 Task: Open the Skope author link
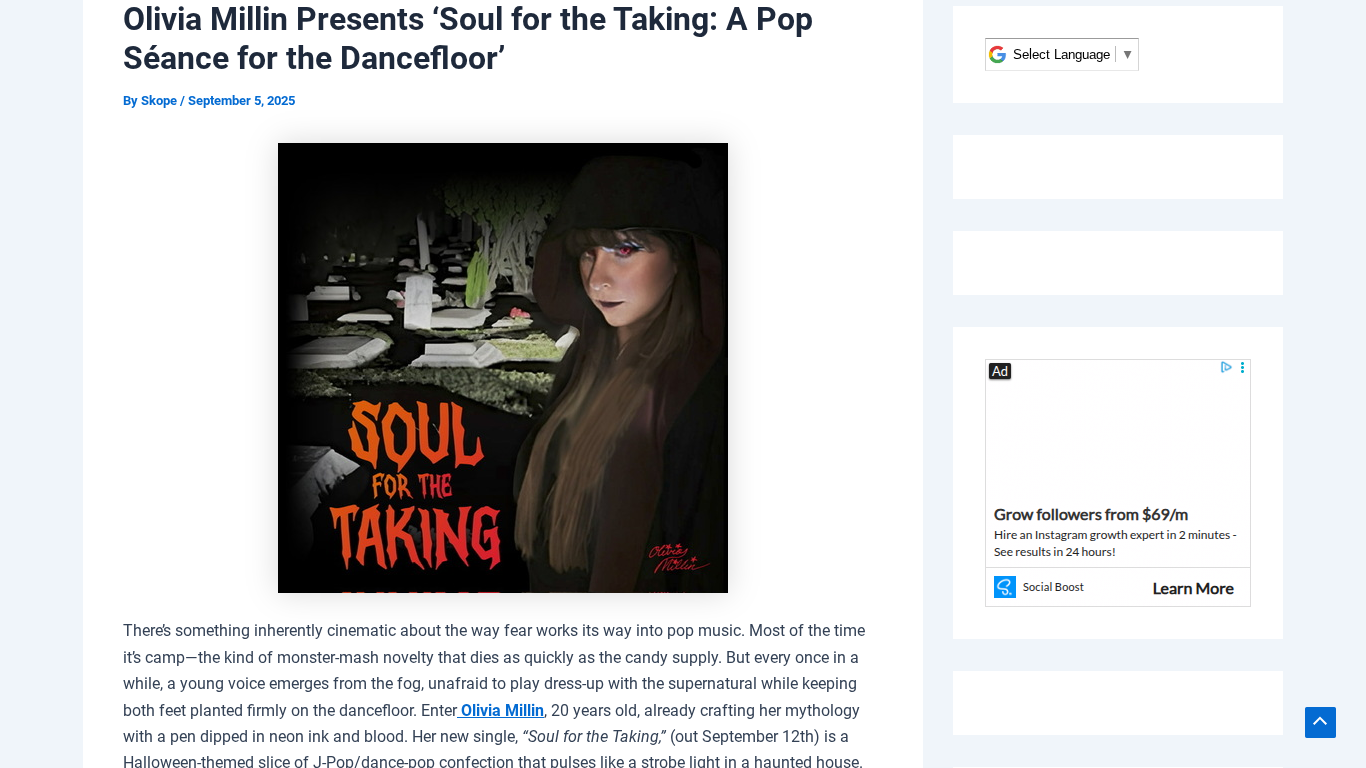159,101
